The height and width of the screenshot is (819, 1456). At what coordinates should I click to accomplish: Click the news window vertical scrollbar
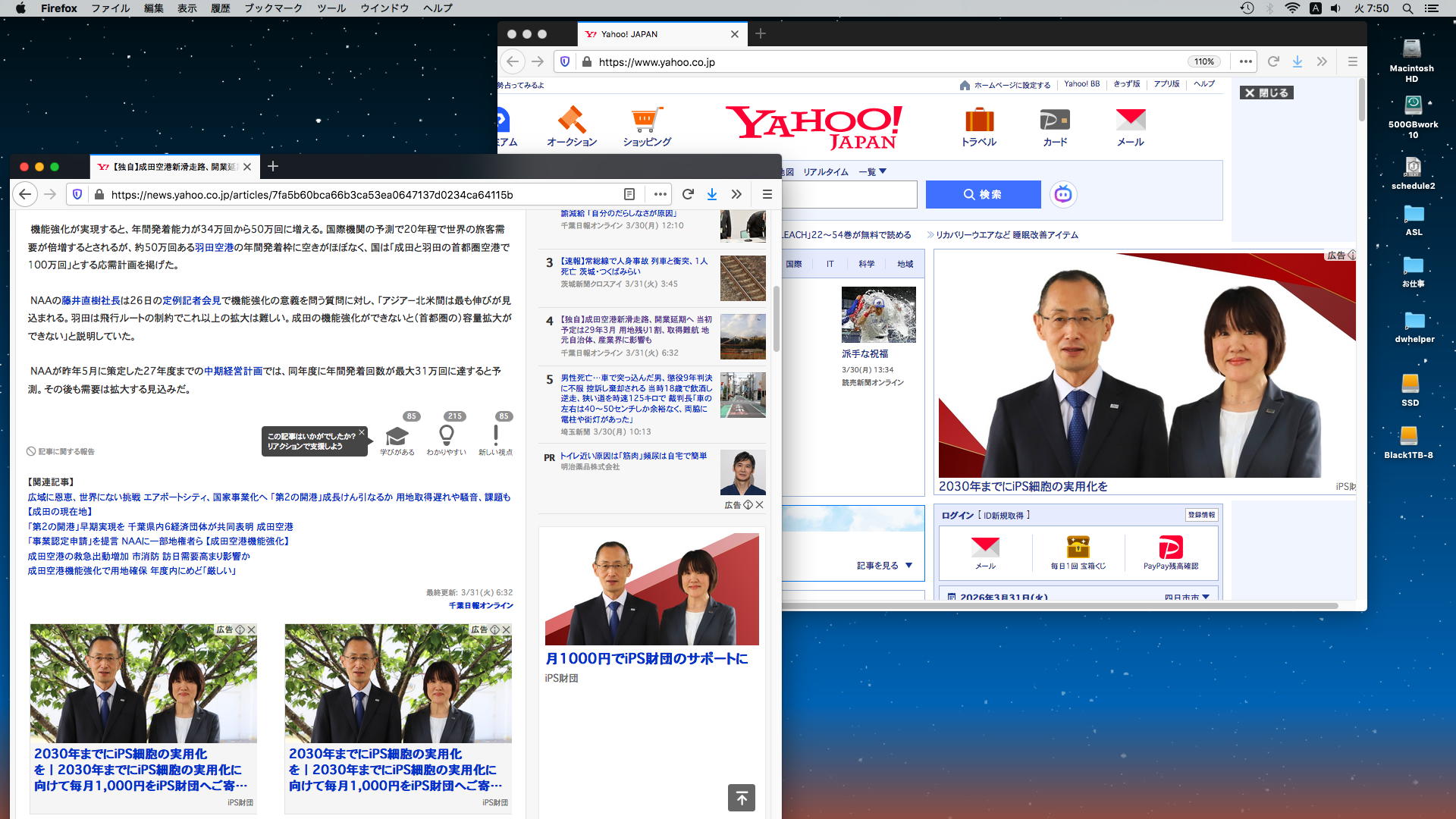click(776, 318)
